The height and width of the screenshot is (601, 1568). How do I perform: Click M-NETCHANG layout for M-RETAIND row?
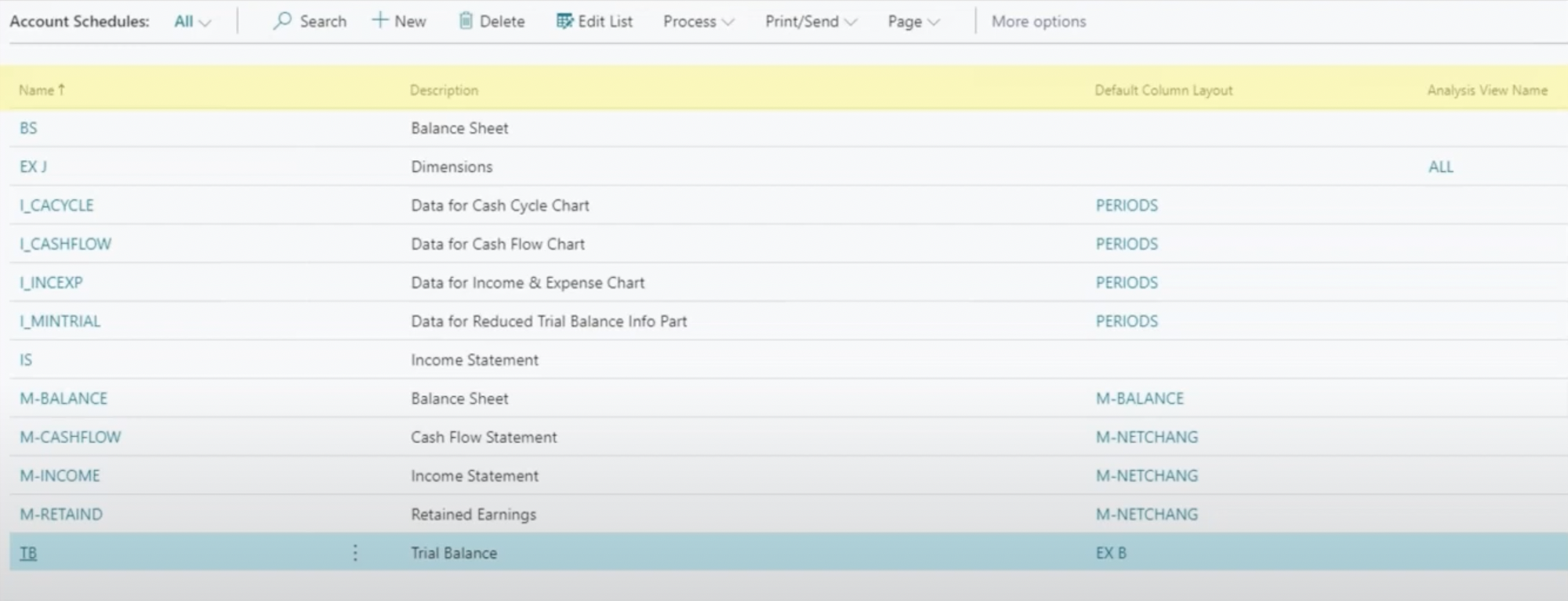pyautogui.click(x=1147, y=514)
